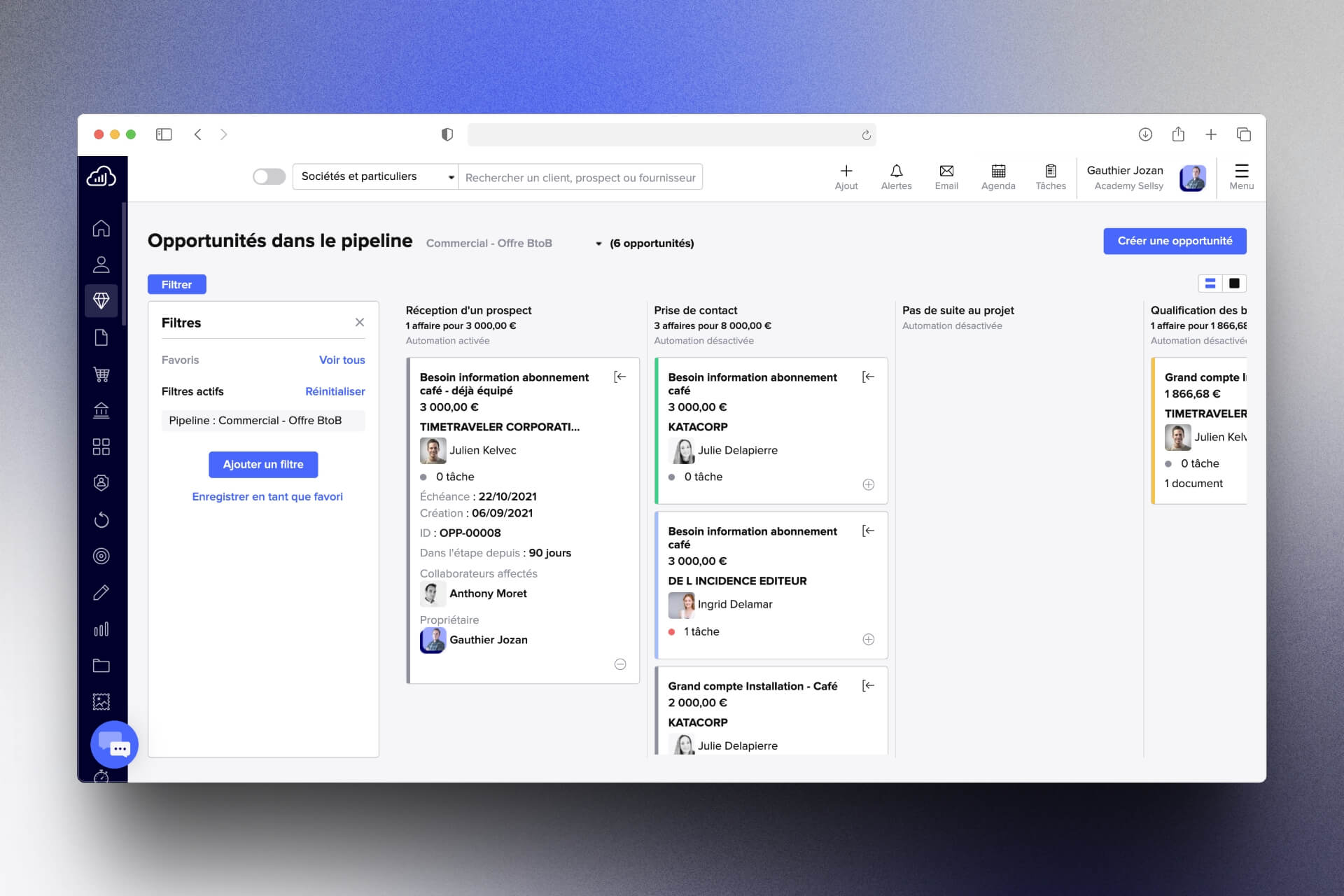1344x896 pixels.
Task: Click the 1 tâche indicator
Action: [694, 631]
